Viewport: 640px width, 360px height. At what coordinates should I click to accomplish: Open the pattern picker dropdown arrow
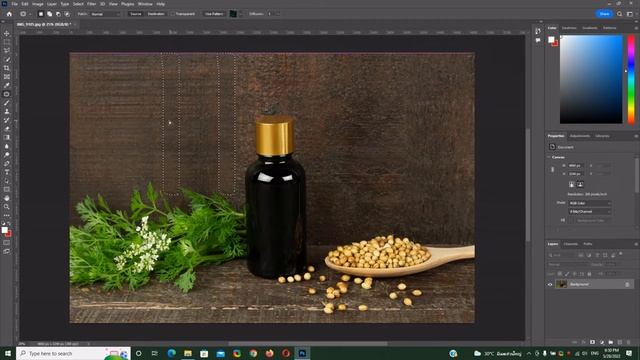(241, 14)
